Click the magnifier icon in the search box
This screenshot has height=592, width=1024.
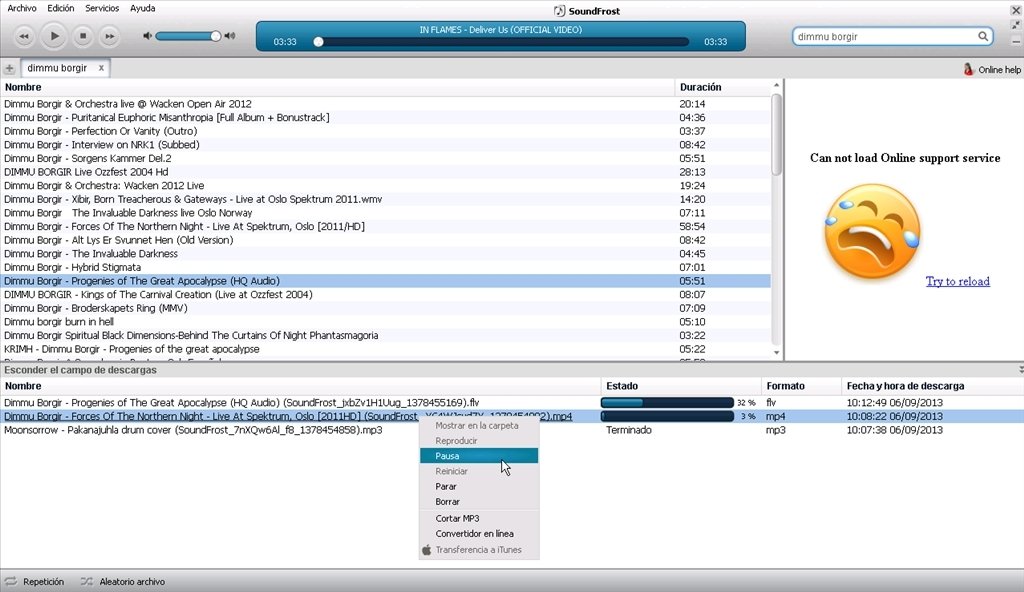(x=983, y=37)
